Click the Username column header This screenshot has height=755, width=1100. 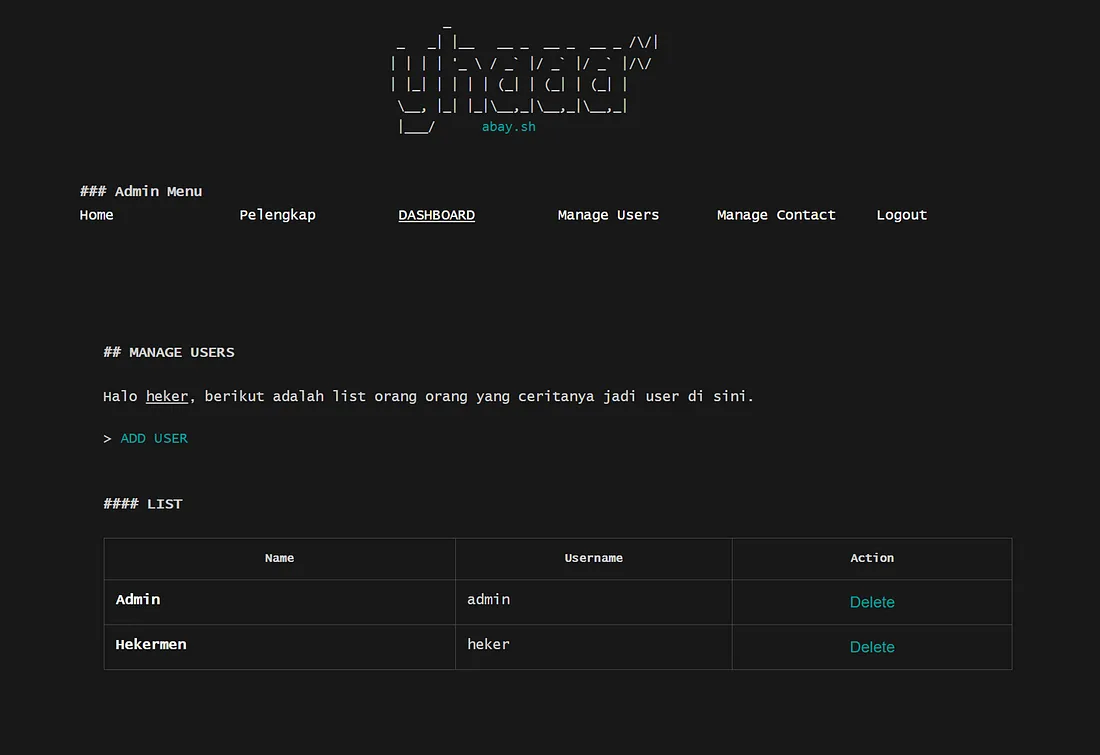593,558
